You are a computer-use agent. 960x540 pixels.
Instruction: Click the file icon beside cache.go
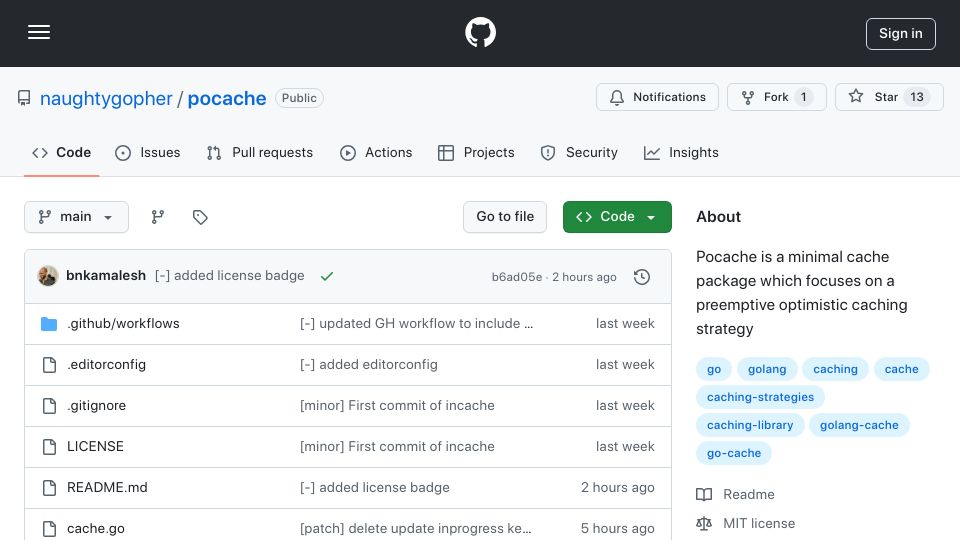tap(49, 529)
